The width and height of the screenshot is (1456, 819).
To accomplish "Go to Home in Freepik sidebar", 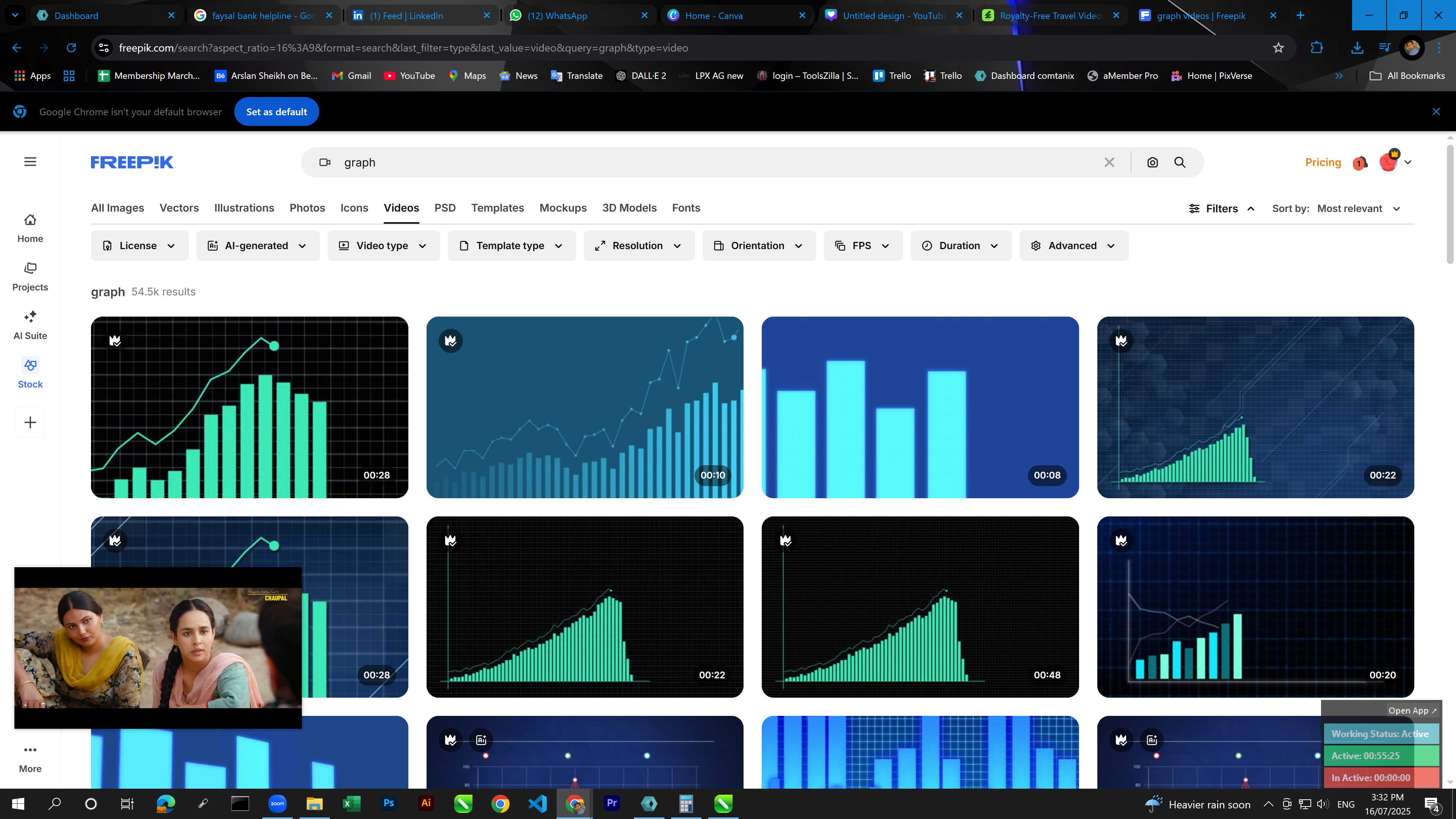I will click(30, 228).
